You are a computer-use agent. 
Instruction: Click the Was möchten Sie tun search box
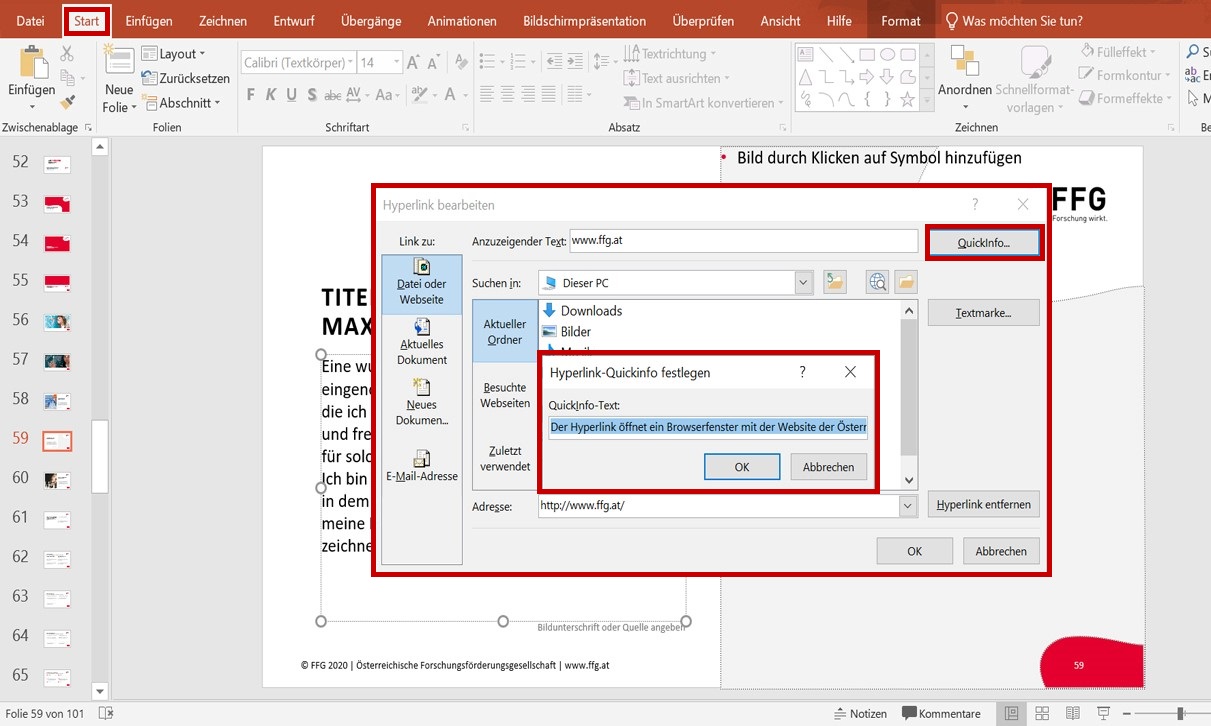tap(1013, 20)
